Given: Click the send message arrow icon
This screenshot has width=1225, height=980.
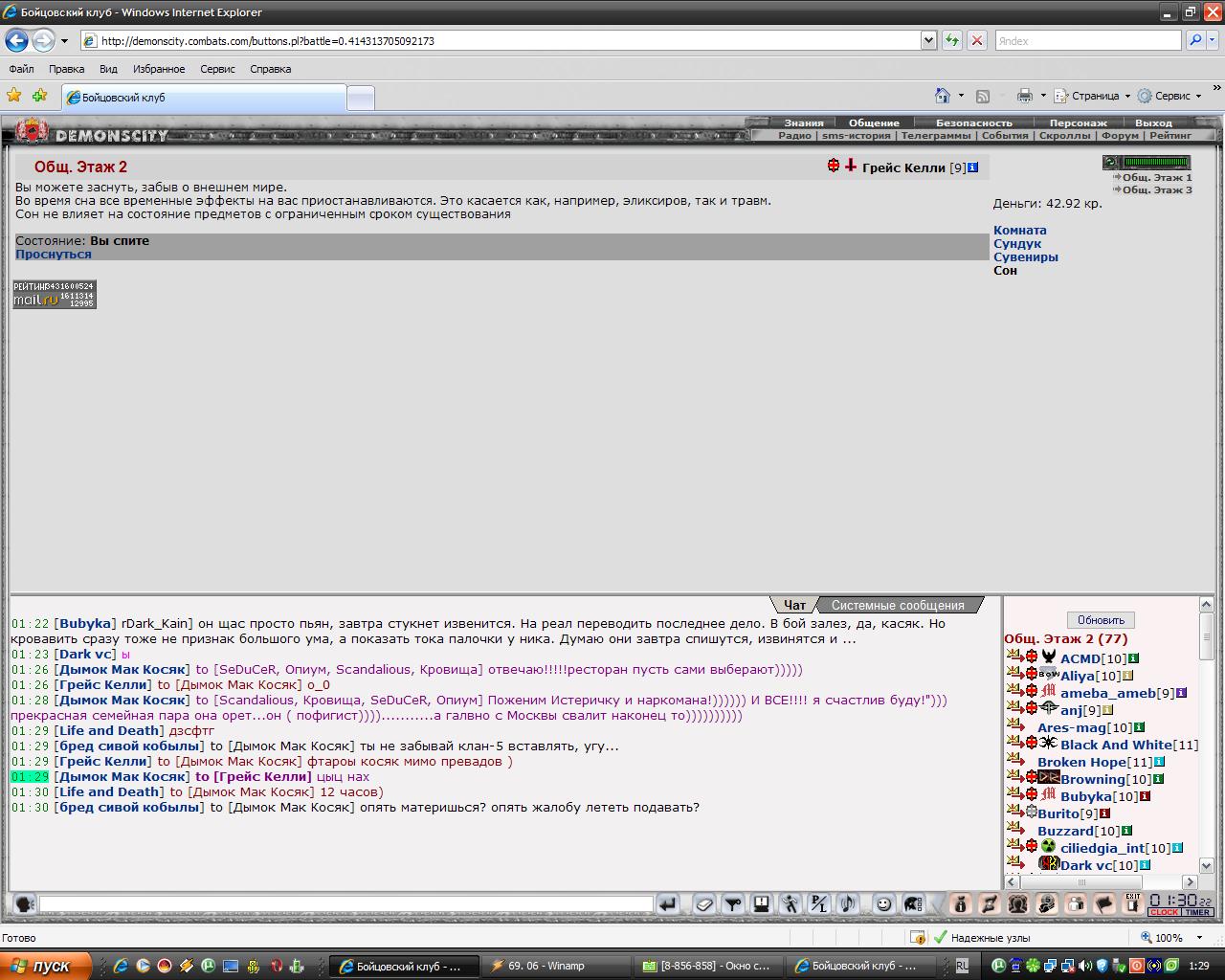Looking at the screenshot, I should 667,903.
